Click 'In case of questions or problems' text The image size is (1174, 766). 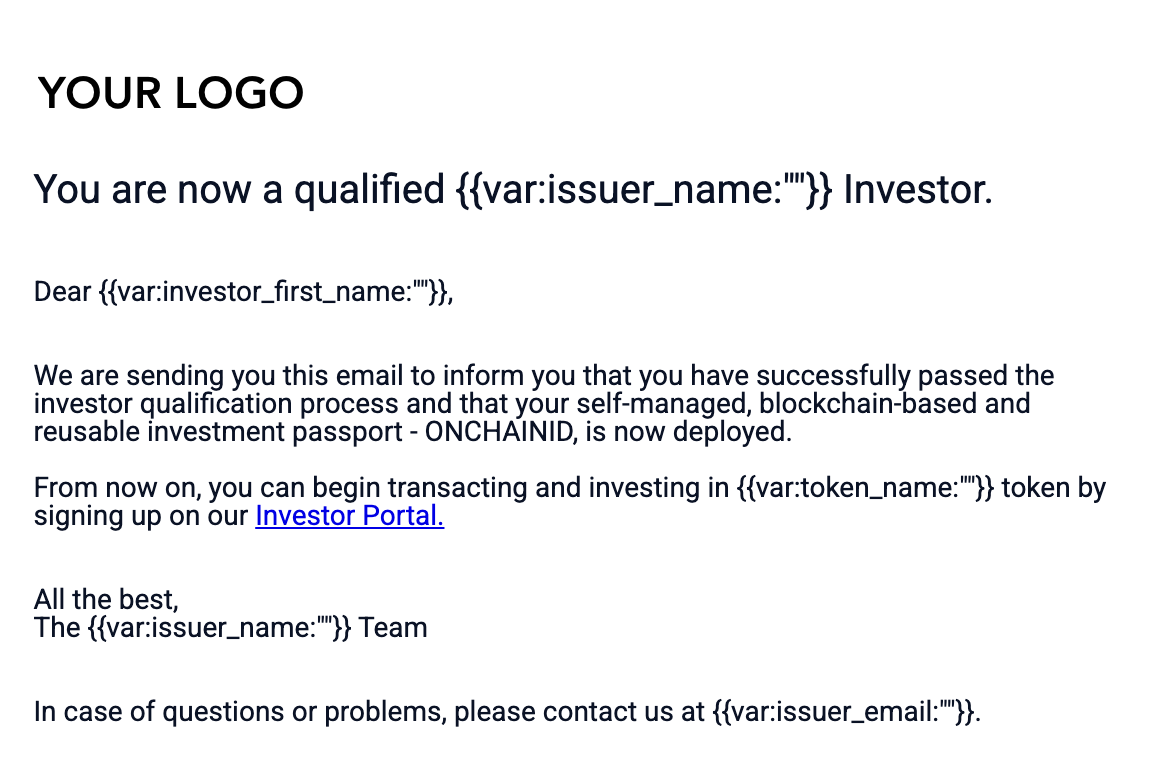pyautogui.click(x=240, y=711)
